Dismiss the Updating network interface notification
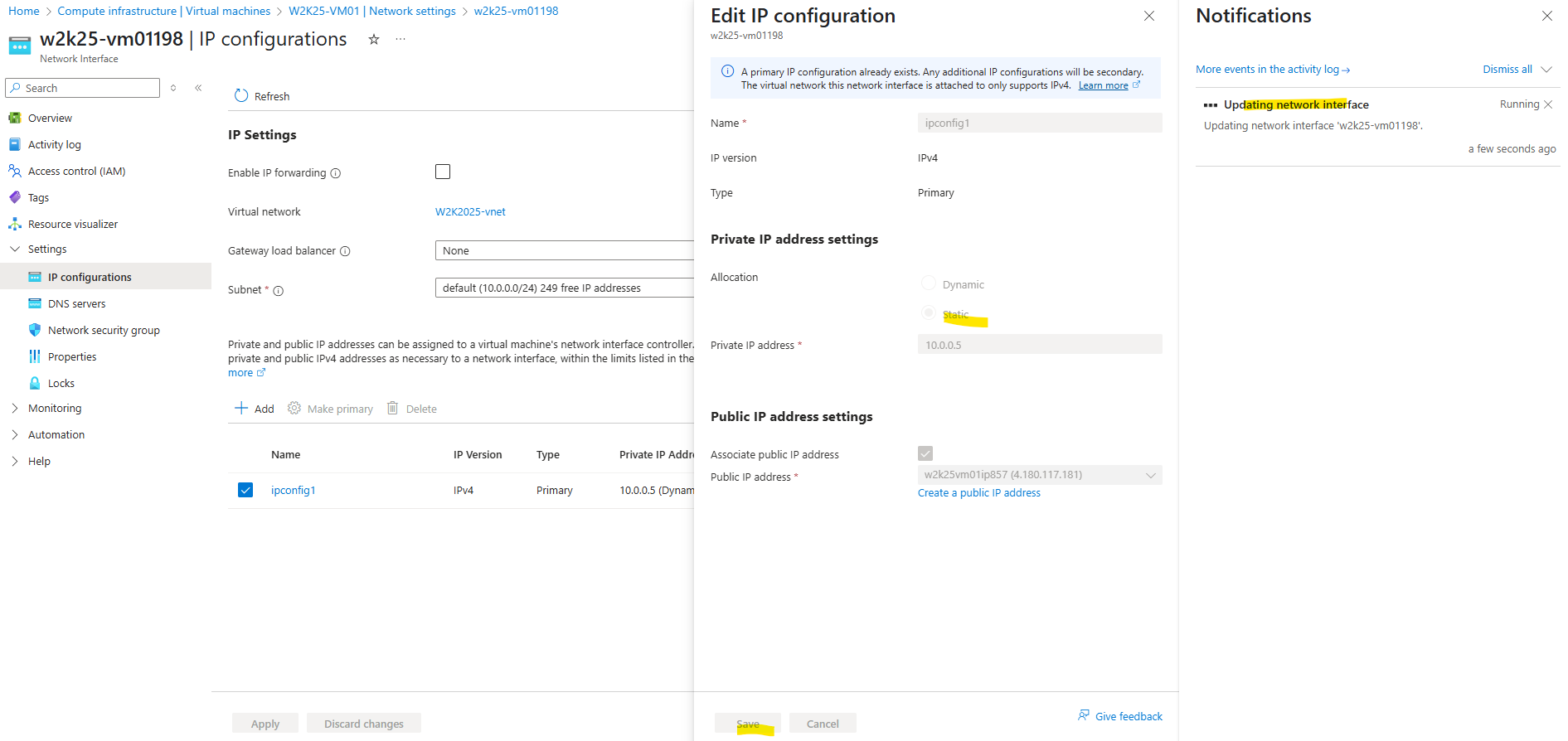Image resolution: width=1568 pixels, height=741 pixels. 1548,104
